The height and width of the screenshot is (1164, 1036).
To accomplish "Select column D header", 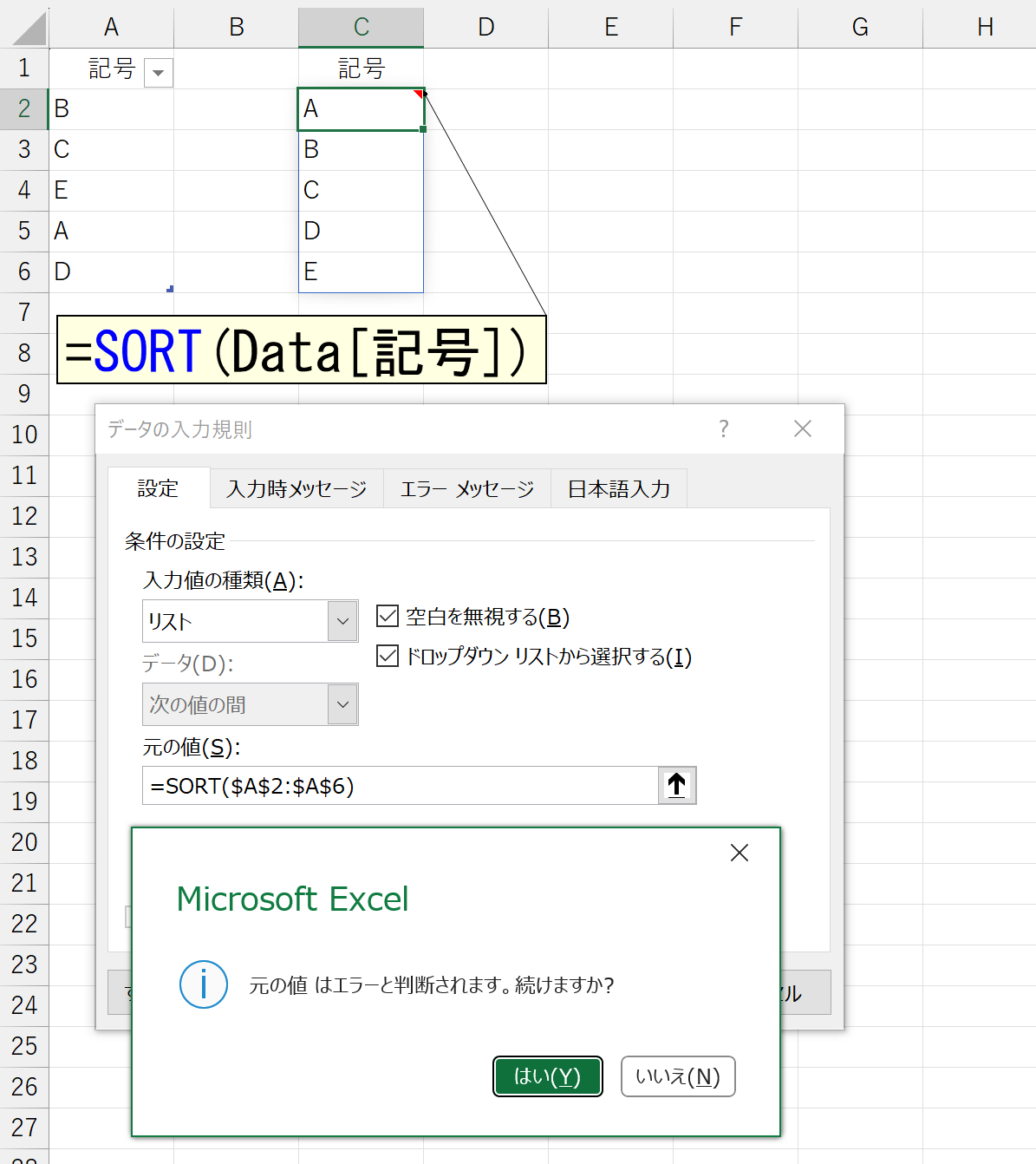I will [486, 28].
